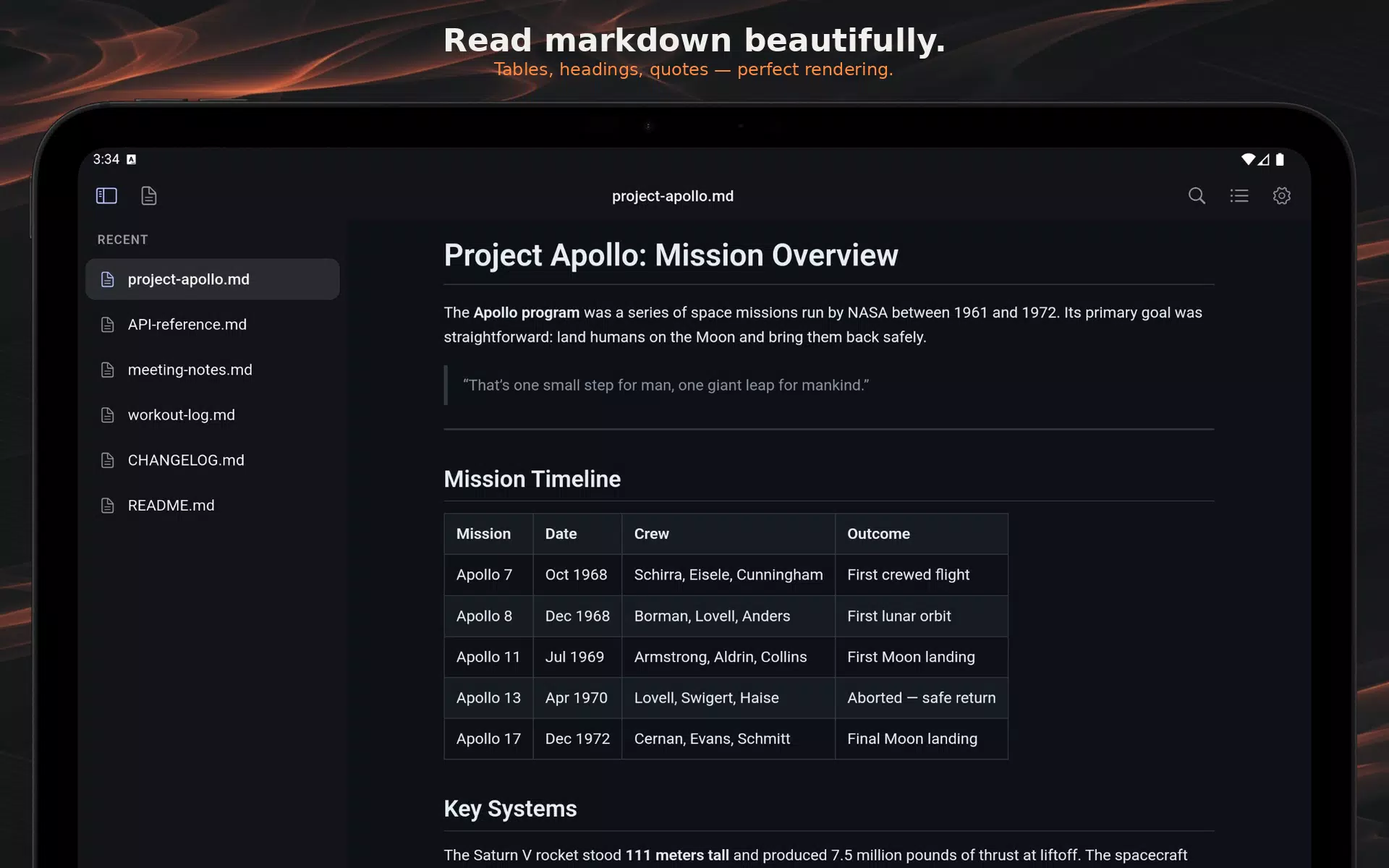This screenshot has height=868, width=1389.
Task: Click the Apollo 7 table cell
Action: (x=488, y=575)
